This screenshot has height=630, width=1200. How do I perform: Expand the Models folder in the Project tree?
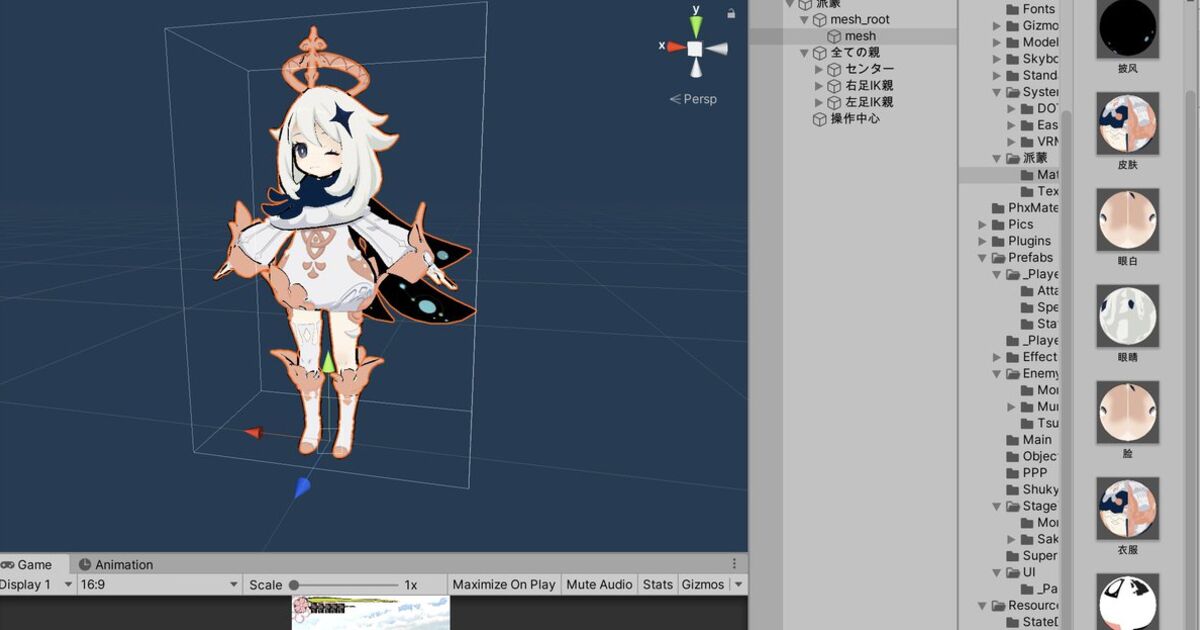tap(997, 42)
